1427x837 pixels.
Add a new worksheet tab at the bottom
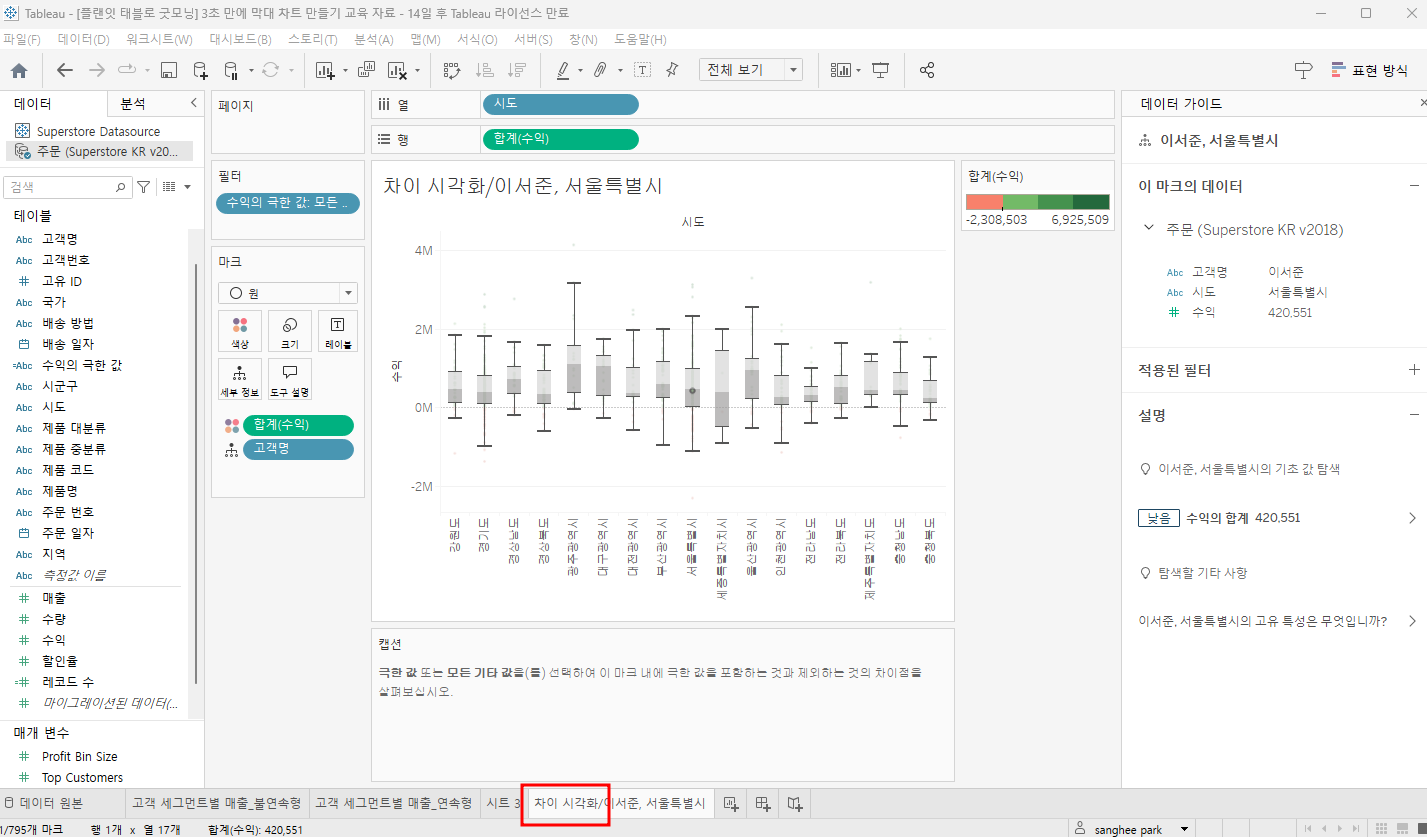[x=731, y=803]
